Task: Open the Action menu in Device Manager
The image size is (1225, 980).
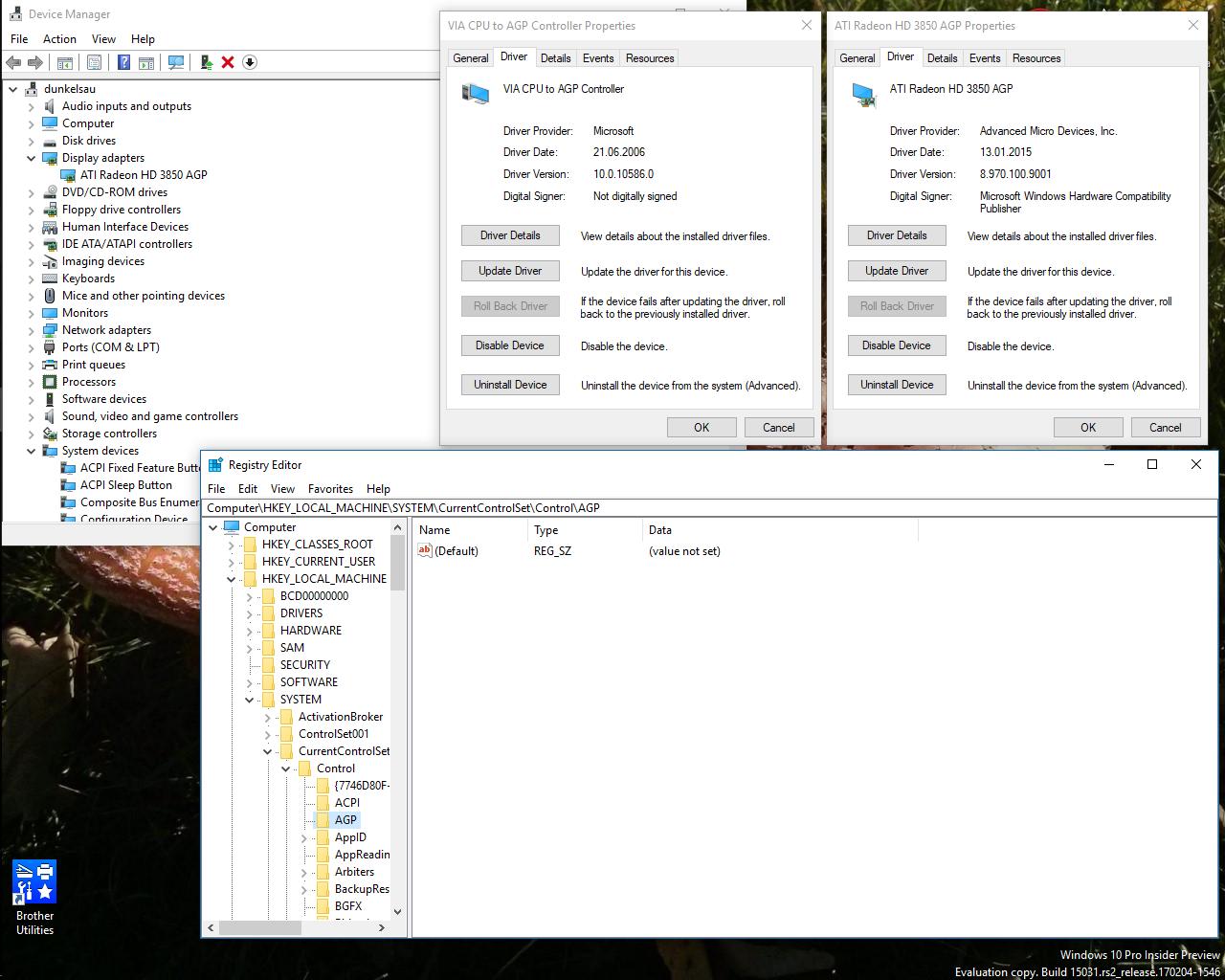Action: (59, 39)
